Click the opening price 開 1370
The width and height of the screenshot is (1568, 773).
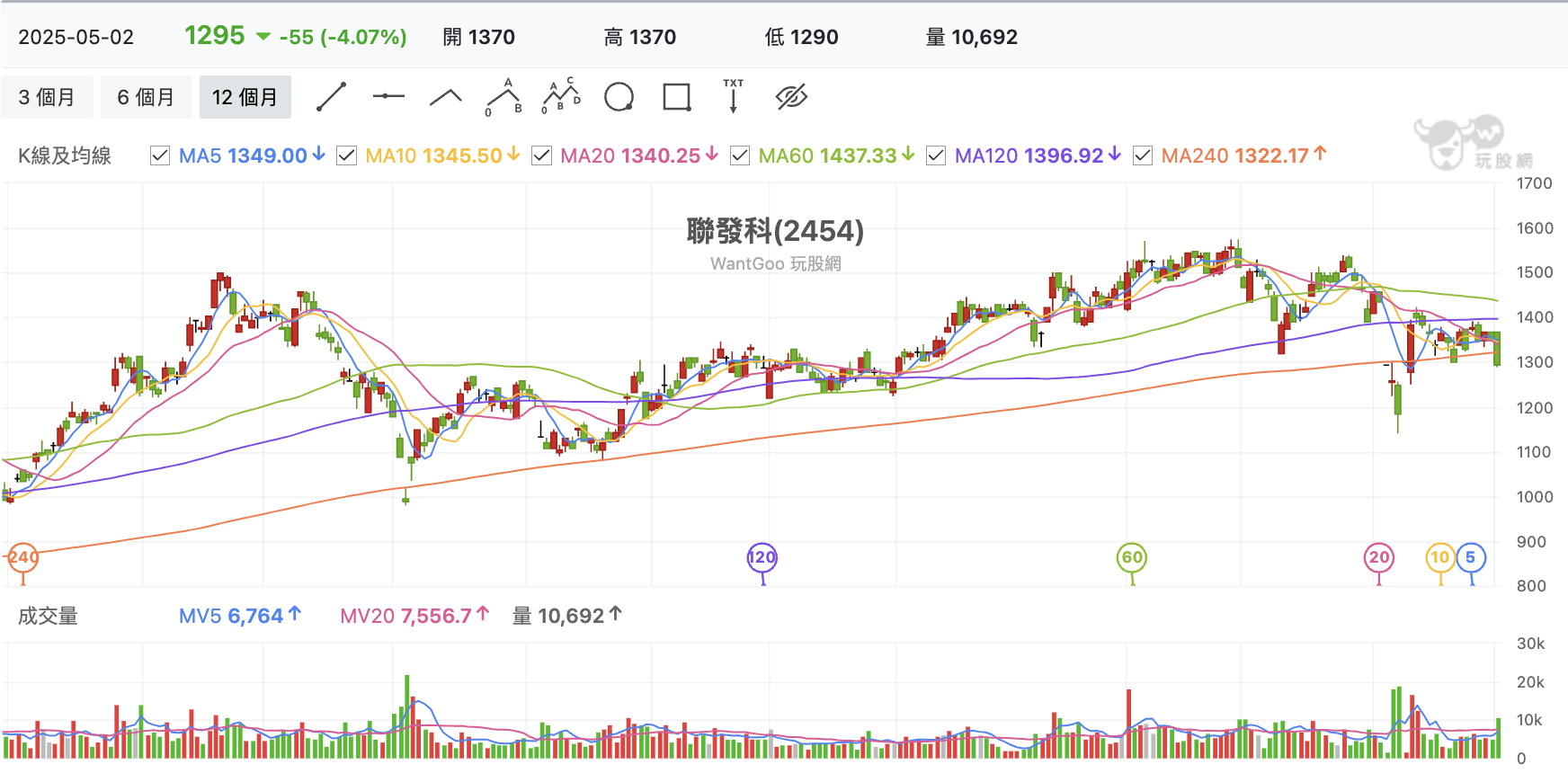click(478, 38)
